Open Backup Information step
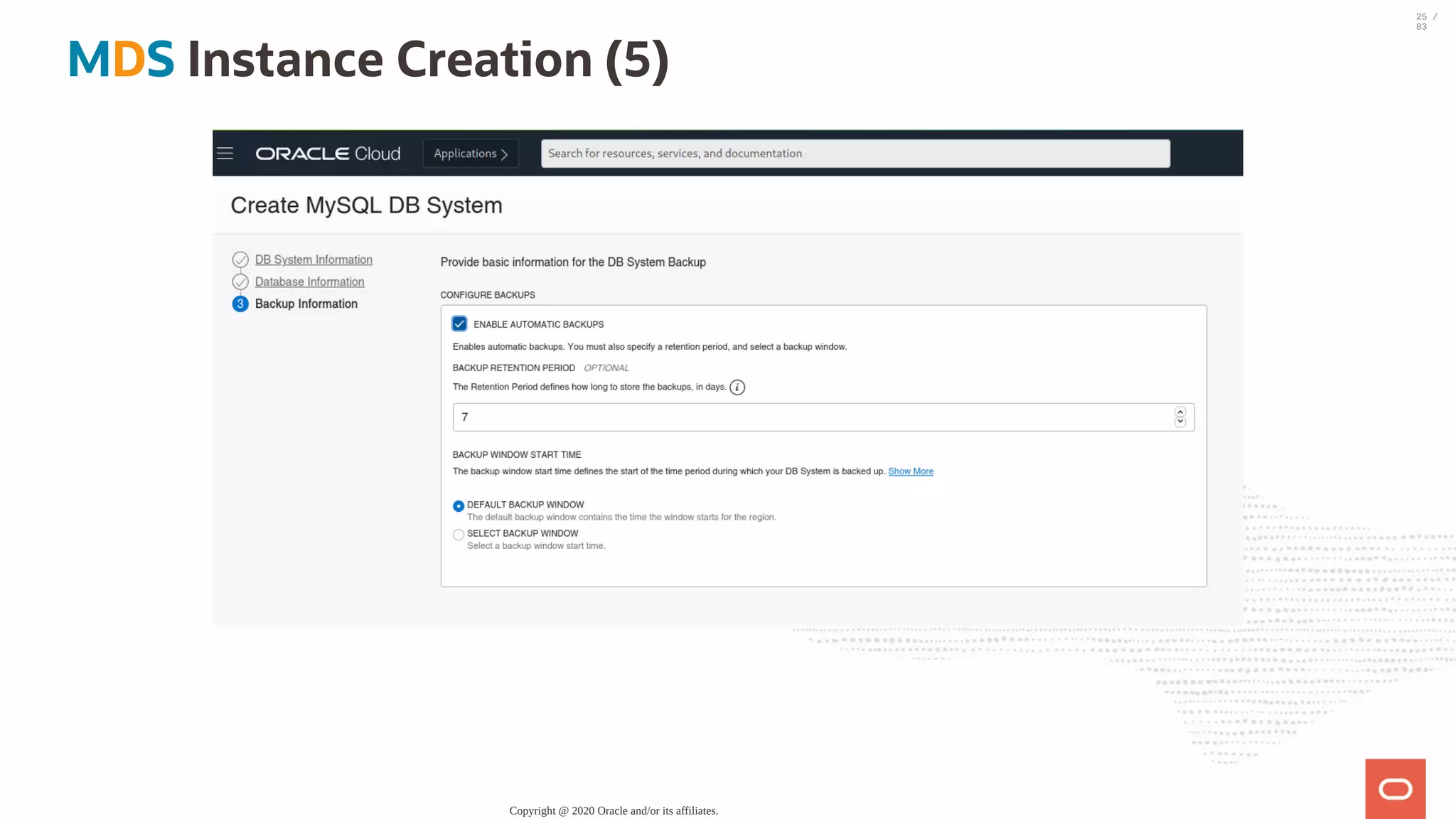The width and height of the screenshot is (1456, 819). 306,304
